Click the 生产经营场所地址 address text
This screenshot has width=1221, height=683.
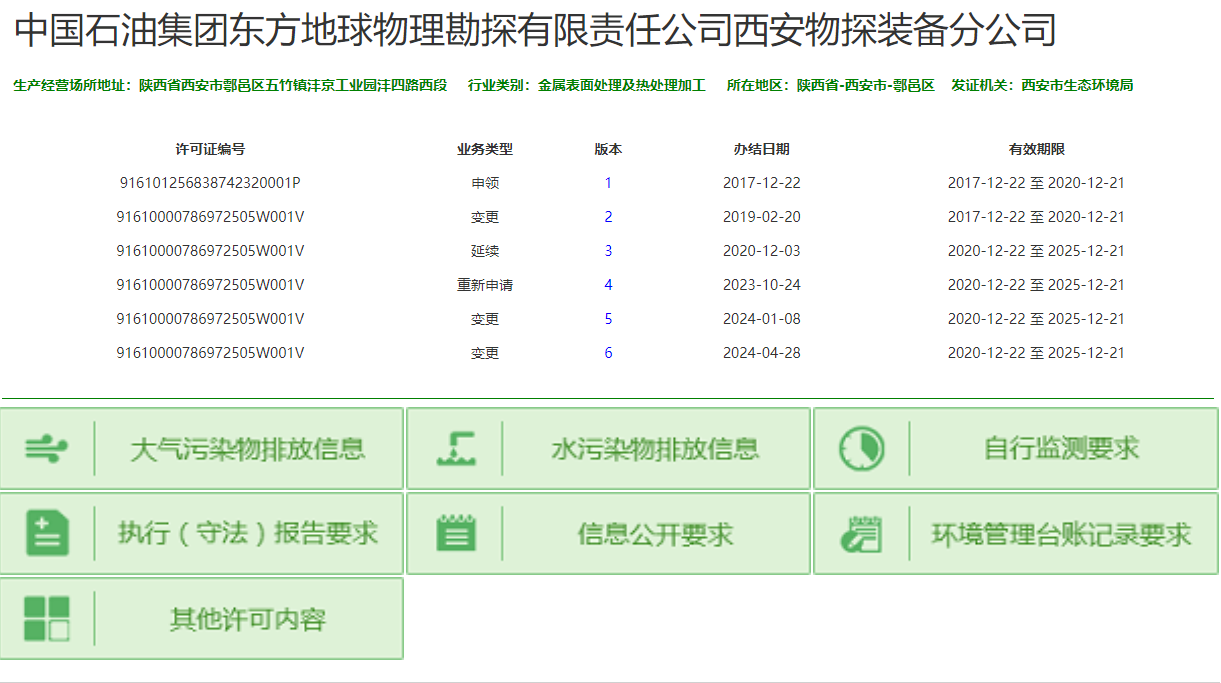click(230, 85)
